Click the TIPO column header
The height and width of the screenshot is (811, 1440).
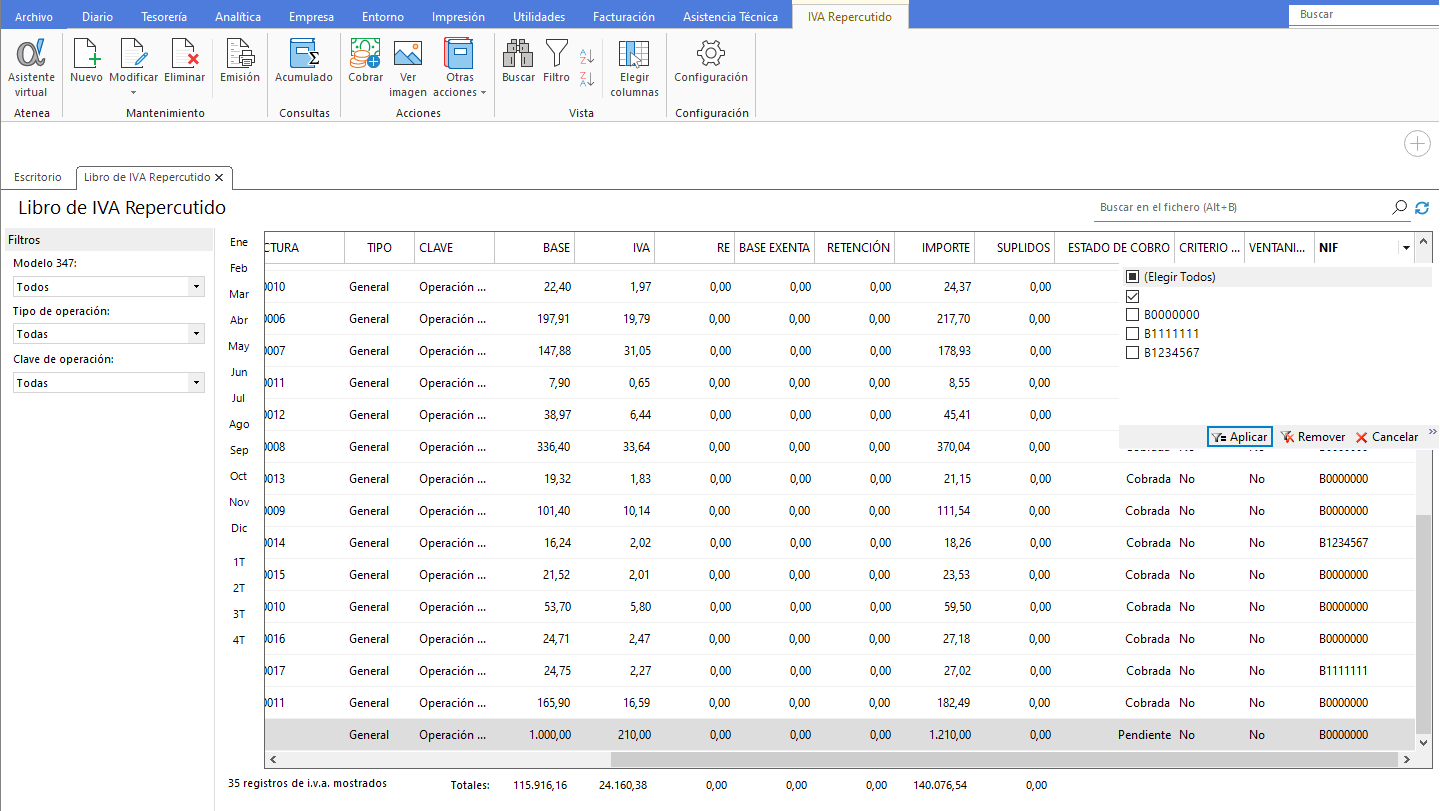click(x=379, y=248)
